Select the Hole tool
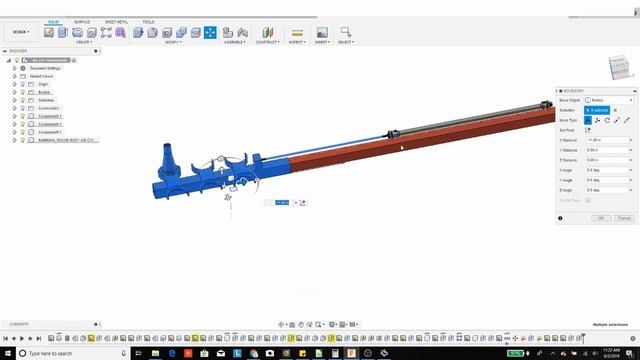This screenshot has width=640, height=360. 92,32
